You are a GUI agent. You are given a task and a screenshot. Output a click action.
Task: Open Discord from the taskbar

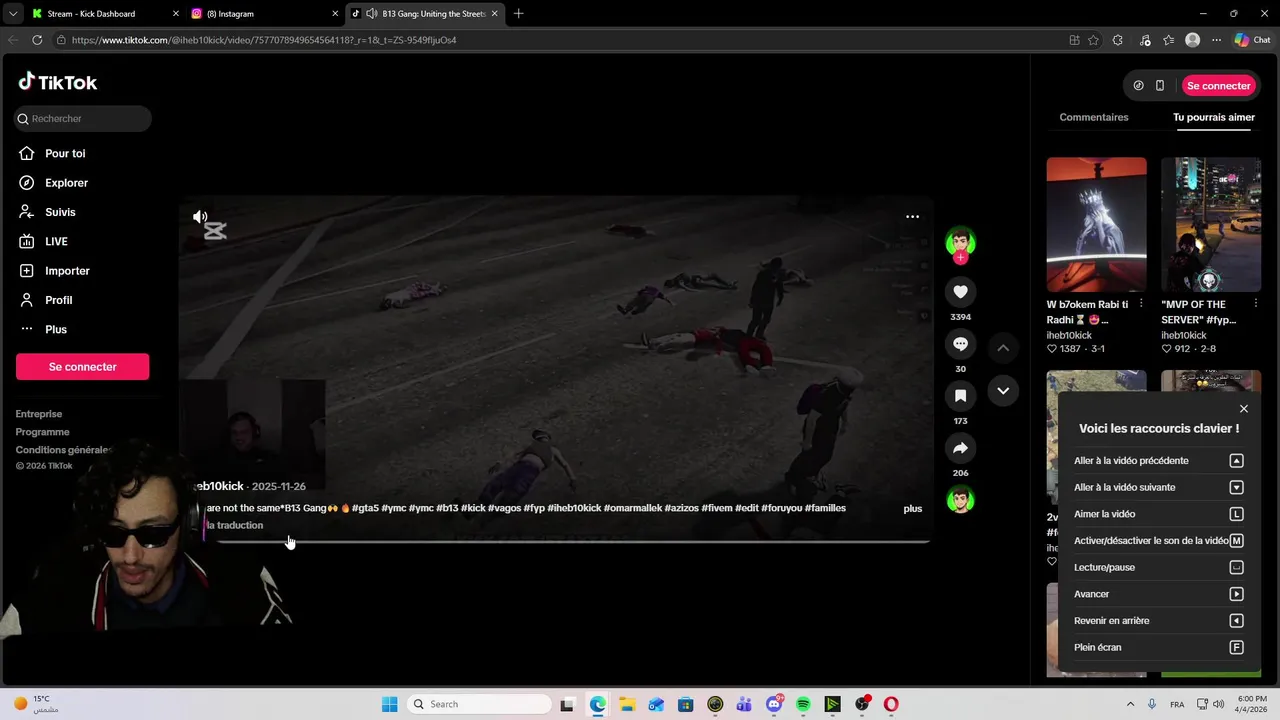click(x=774, y=704)
